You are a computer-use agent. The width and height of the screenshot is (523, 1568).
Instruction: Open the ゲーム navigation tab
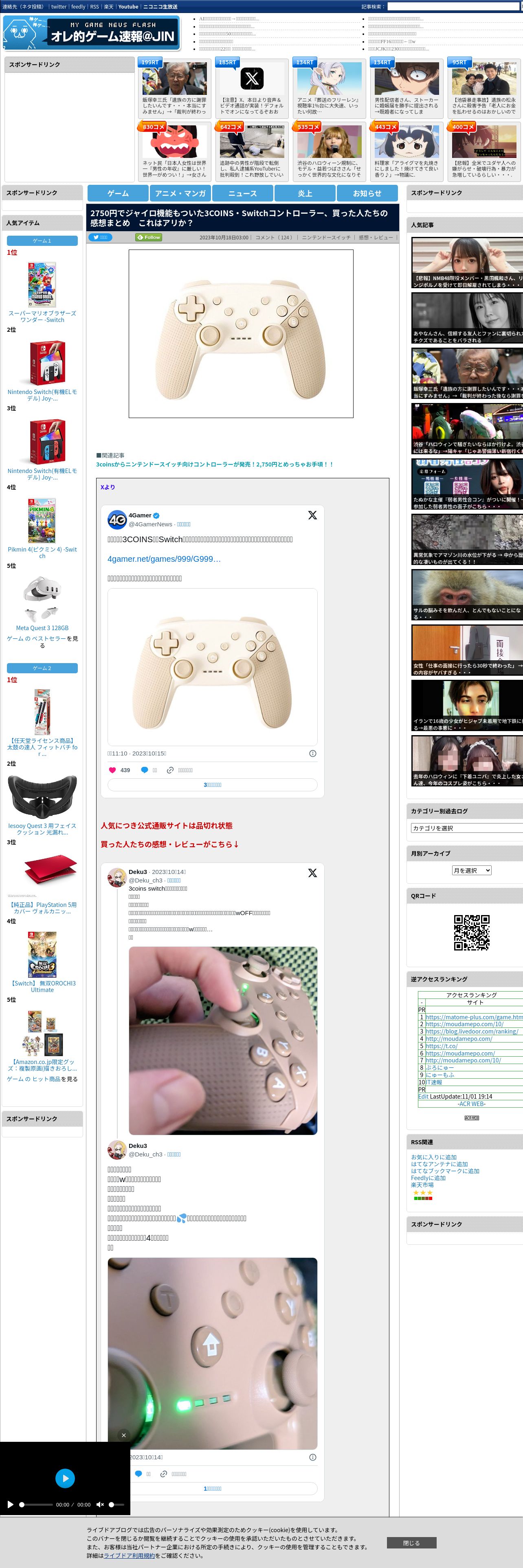tap(118, 193)
